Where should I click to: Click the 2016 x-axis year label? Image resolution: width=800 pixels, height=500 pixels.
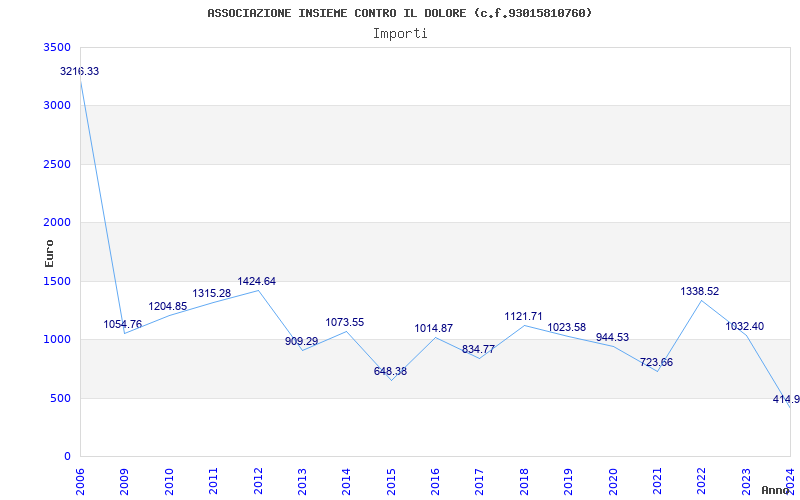(435, 479)
